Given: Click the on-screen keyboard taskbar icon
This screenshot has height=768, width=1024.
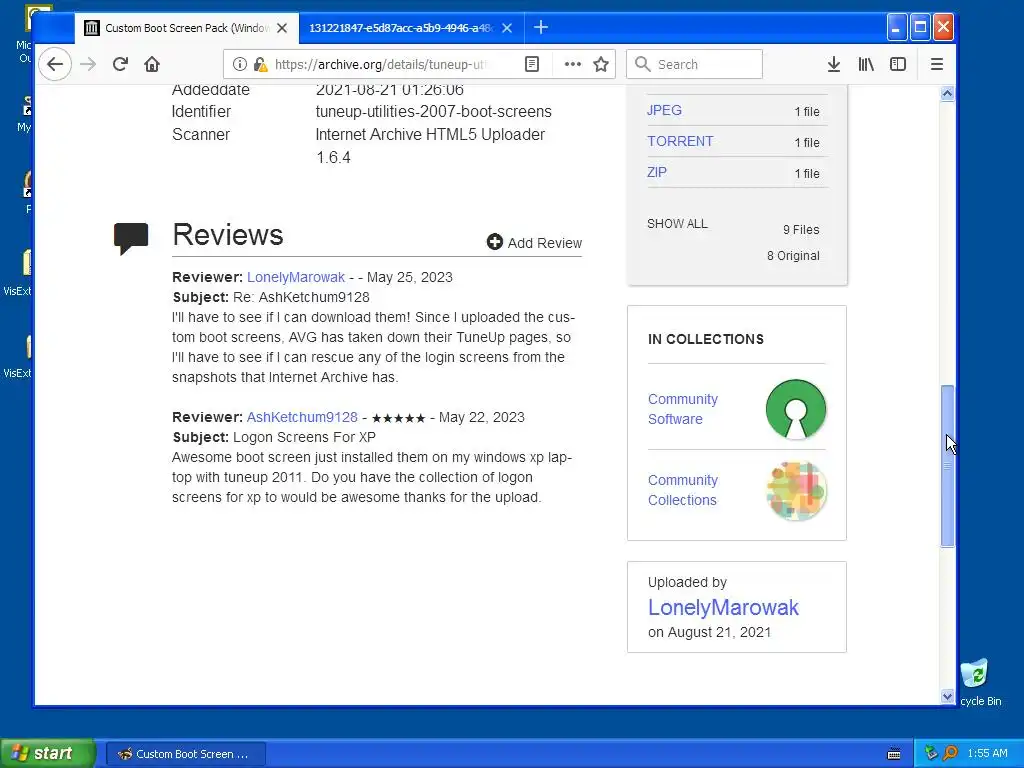Looking at the screenshot, I should pos(894,754).
